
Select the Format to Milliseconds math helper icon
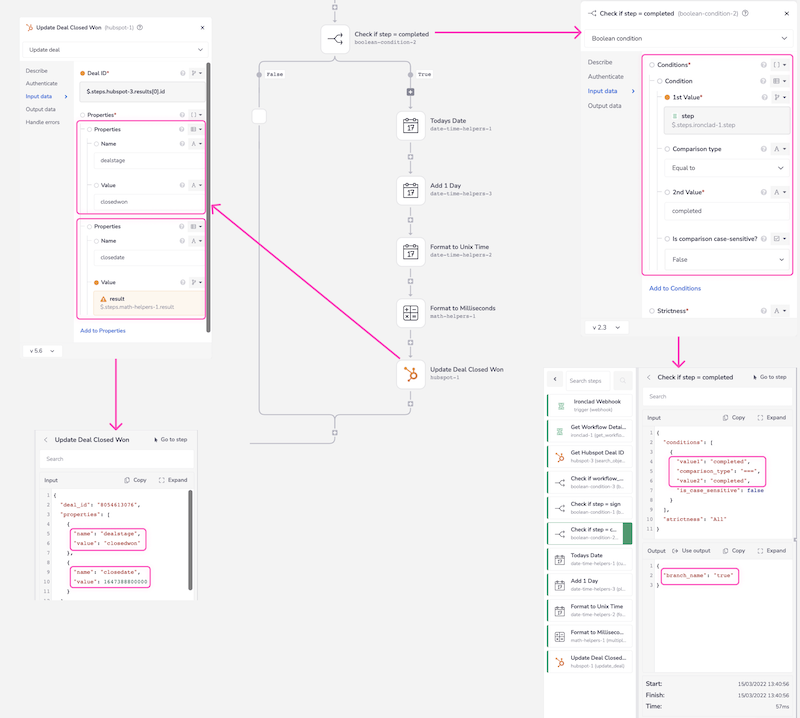410,312
